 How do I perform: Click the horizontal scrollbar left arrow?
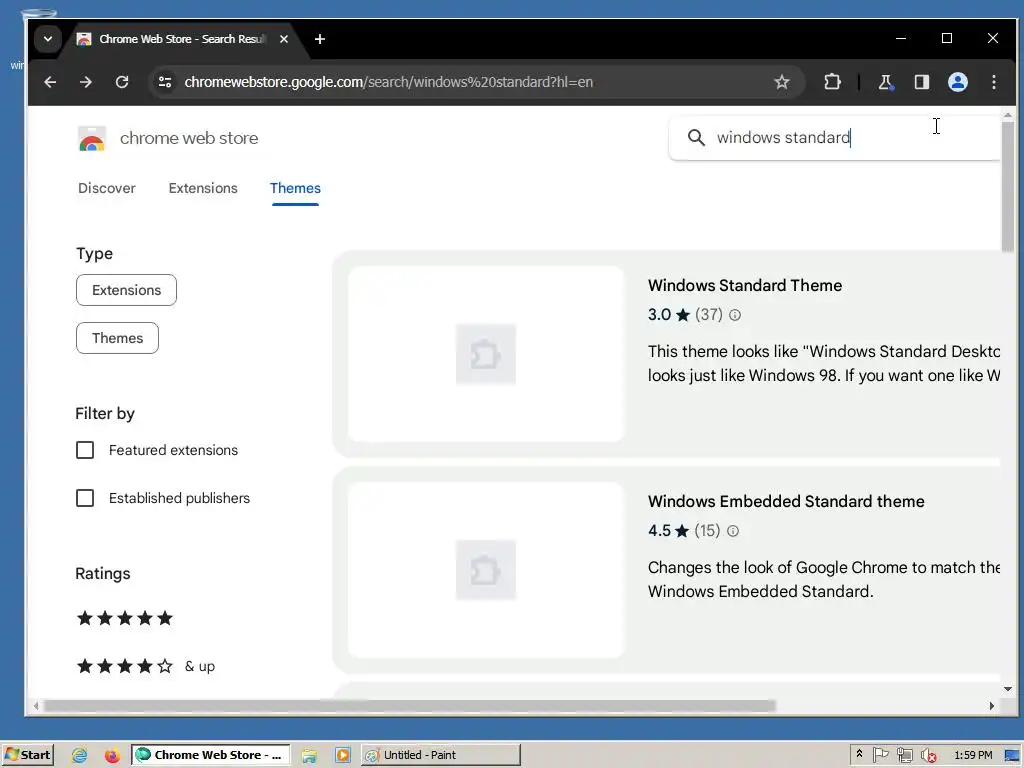36,706
